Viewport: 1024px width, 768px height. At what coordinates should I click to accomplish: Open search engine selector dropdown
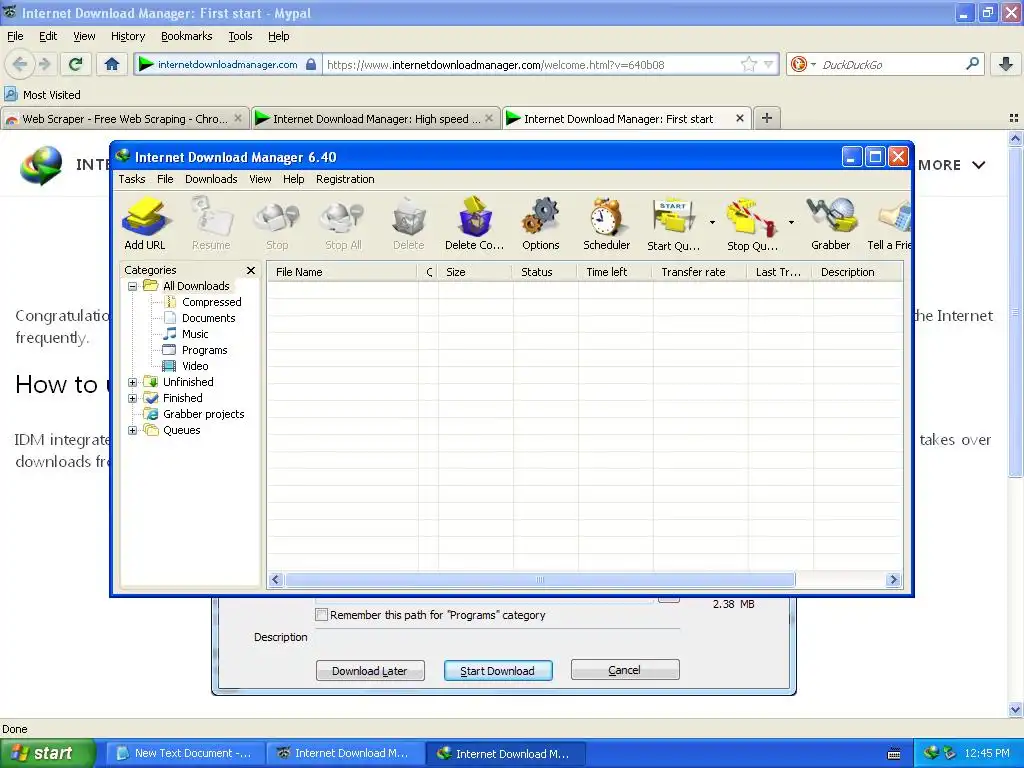(x=813, y=65)
